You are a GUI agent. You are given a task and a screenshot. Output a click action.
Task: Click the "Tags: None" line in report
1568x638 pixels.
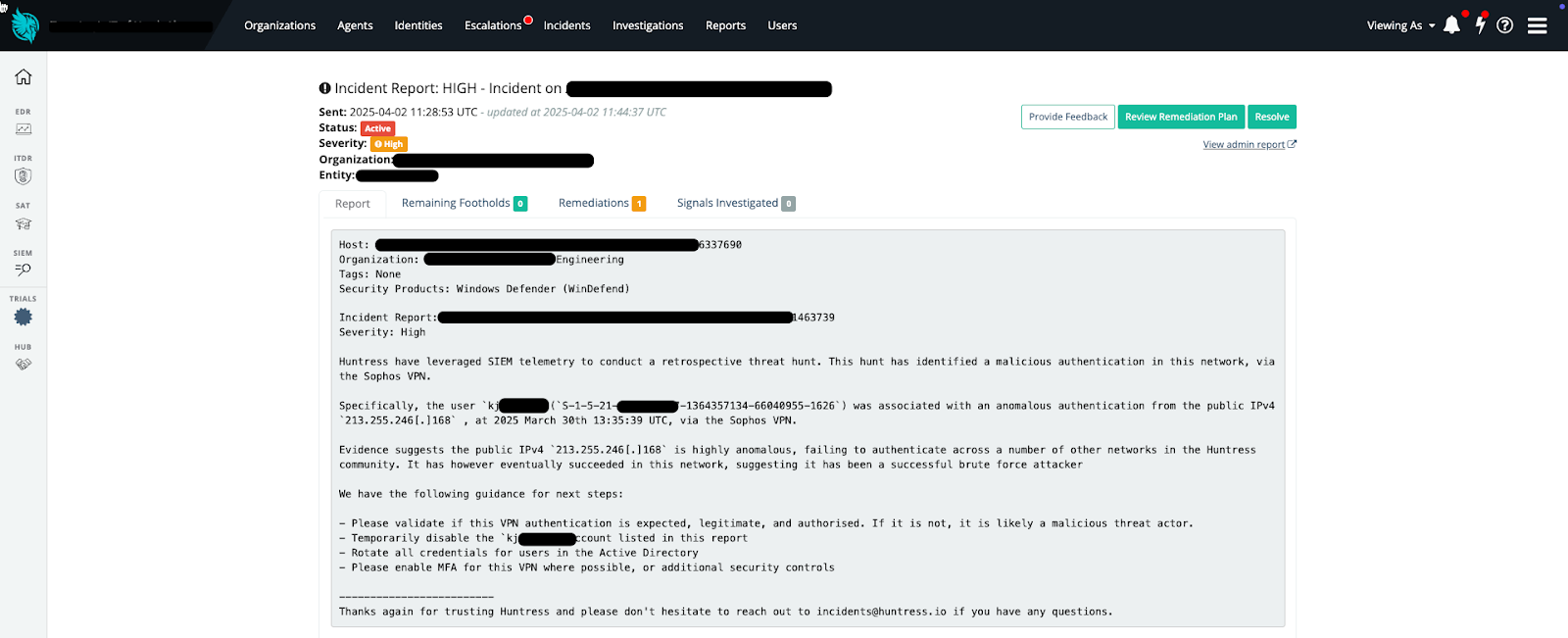click(x=369, y=274)
